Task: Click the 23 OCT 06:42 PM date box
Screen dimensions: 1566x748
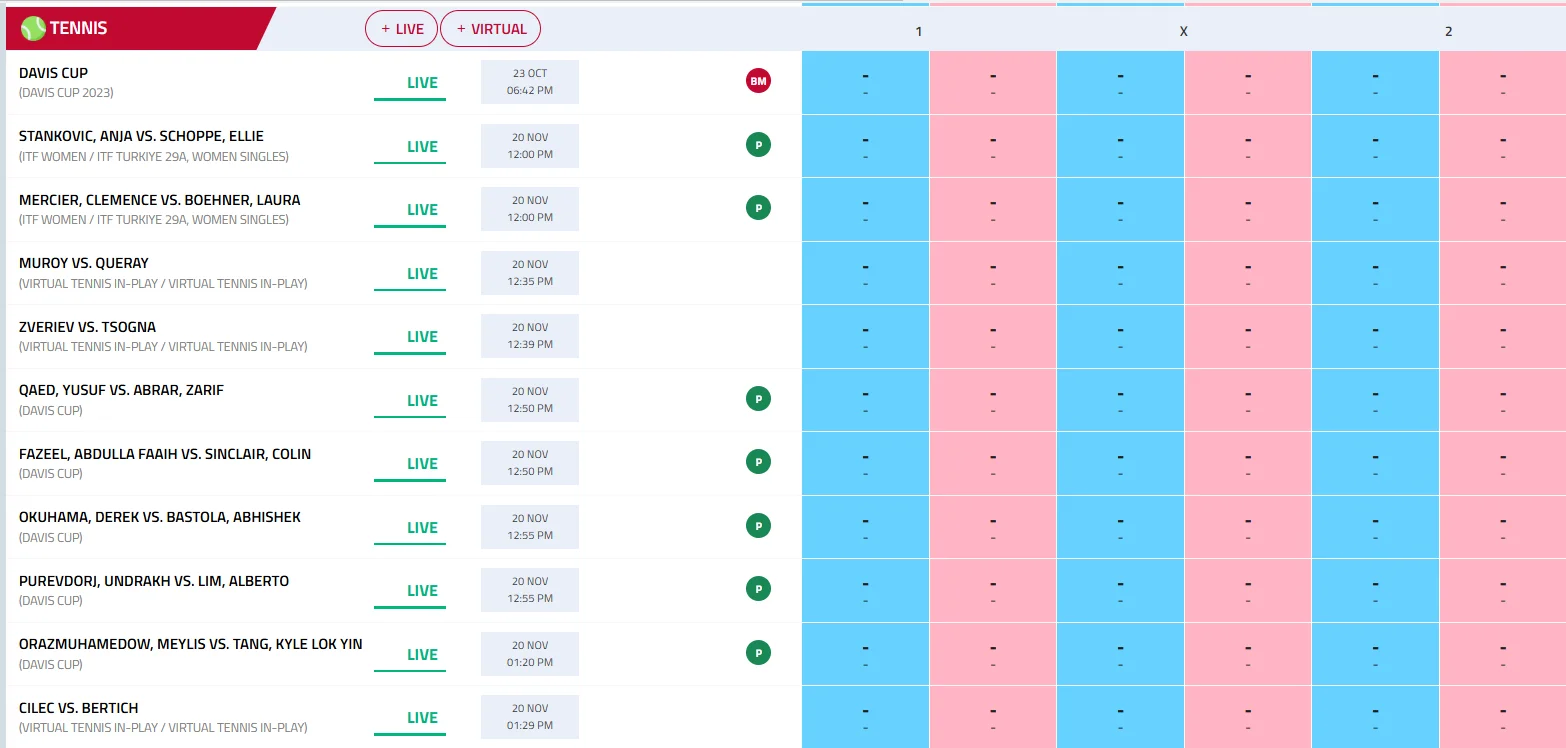Action: (530, 82)
